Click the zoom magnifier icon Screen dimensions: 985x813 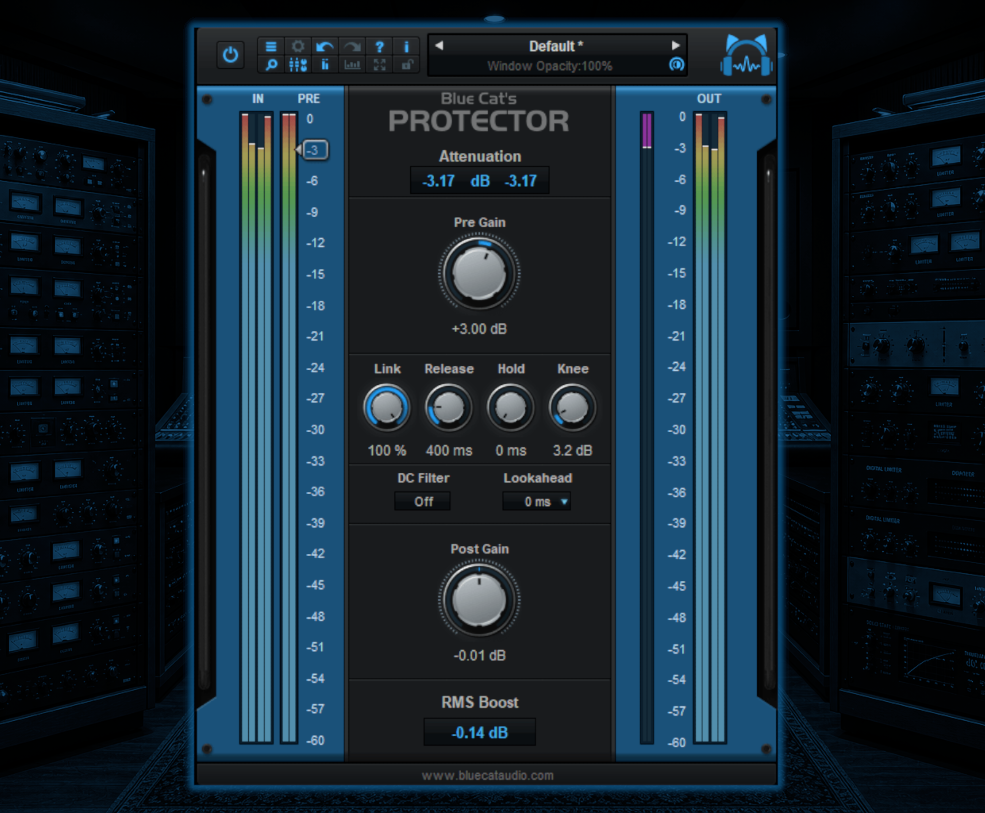pyautogui.click(x=271, y=64)
